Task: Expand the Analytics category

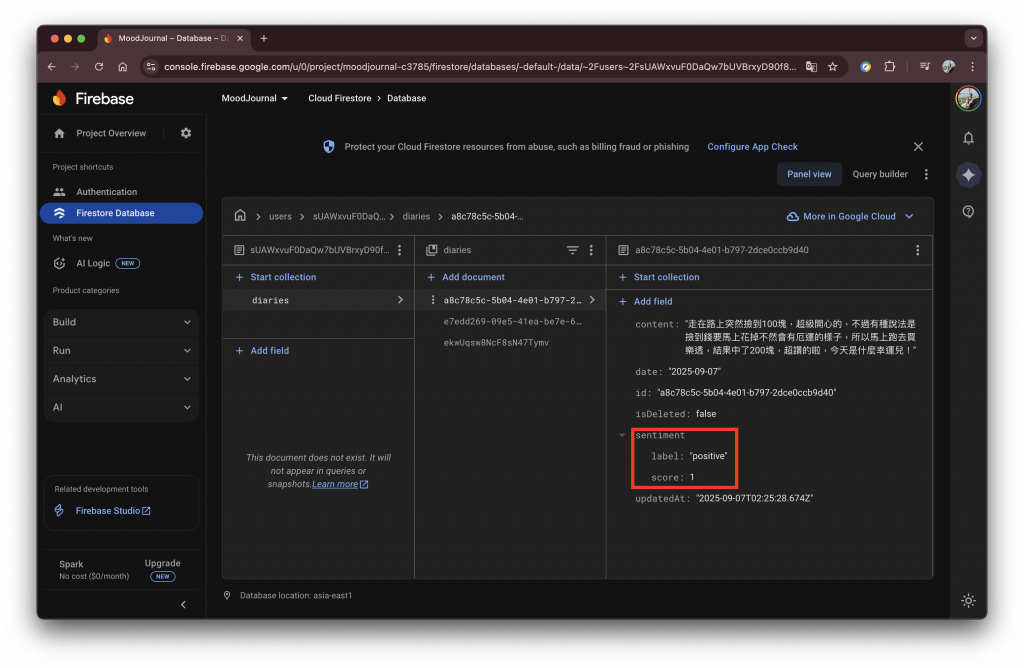Action: point(121,379)
